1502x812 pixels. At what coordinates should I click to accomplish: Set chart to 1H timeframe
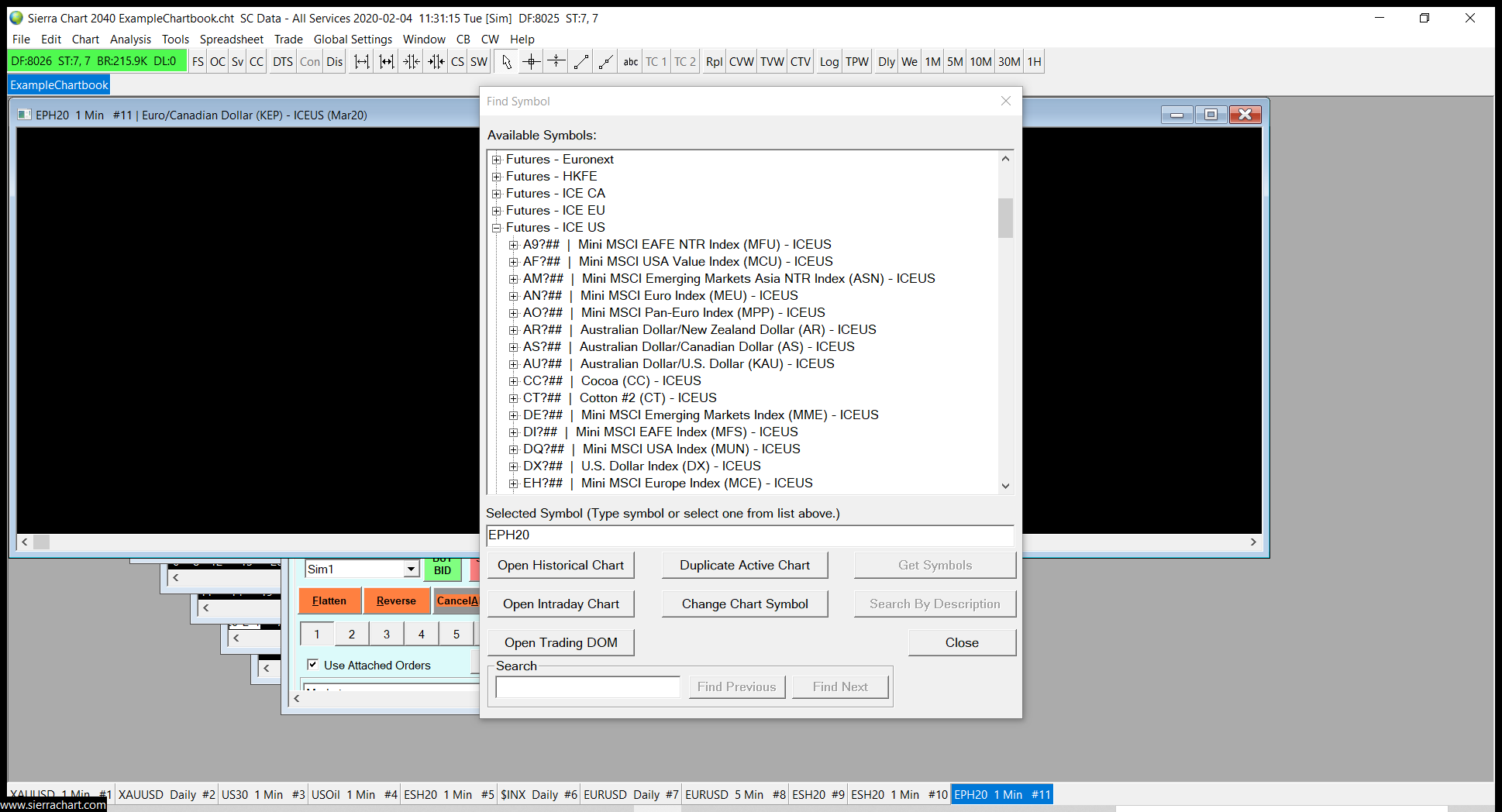click(1035, 62)
